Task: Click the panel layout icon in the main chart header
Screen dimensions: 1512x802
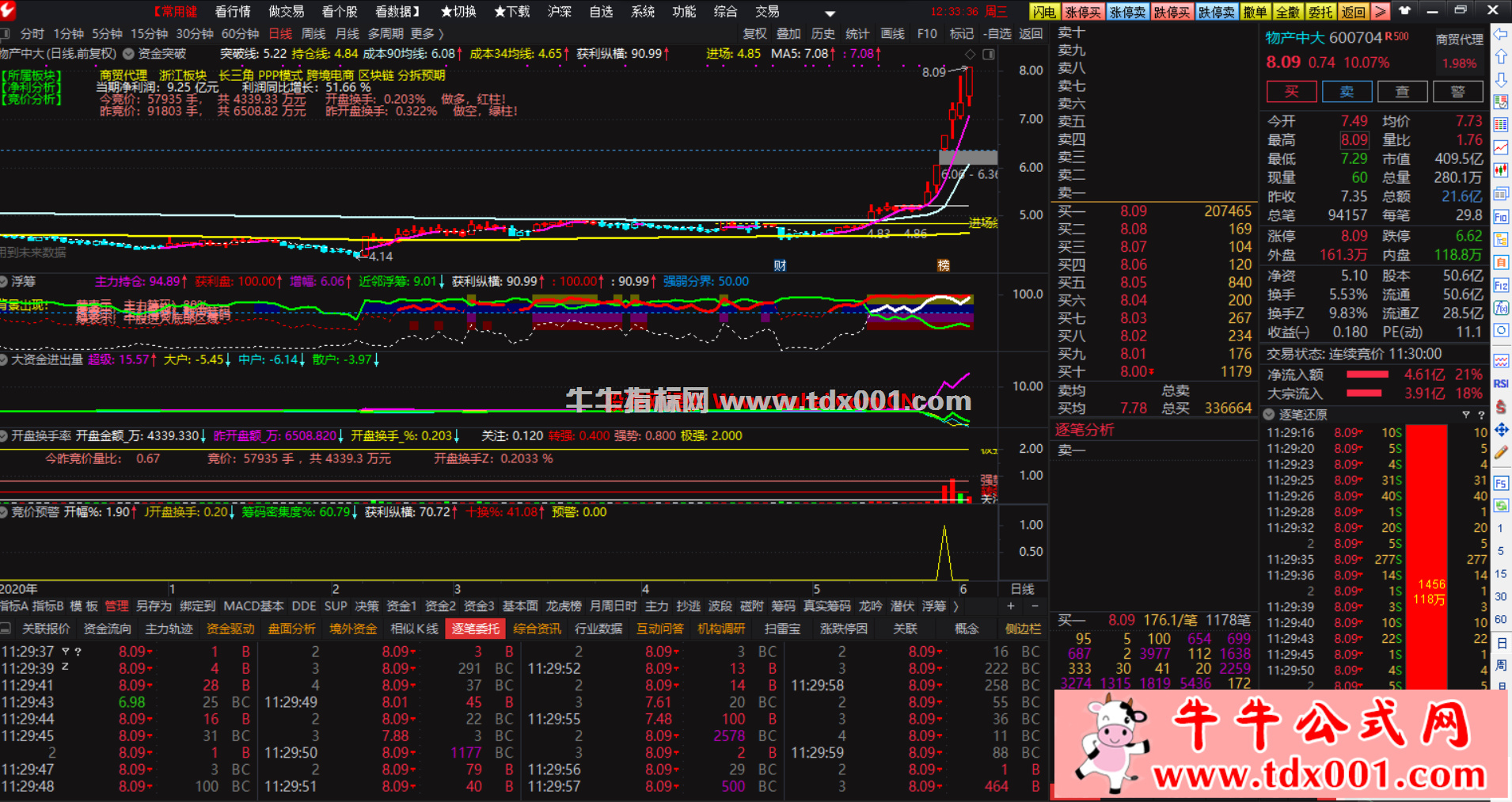Action: 989,54
